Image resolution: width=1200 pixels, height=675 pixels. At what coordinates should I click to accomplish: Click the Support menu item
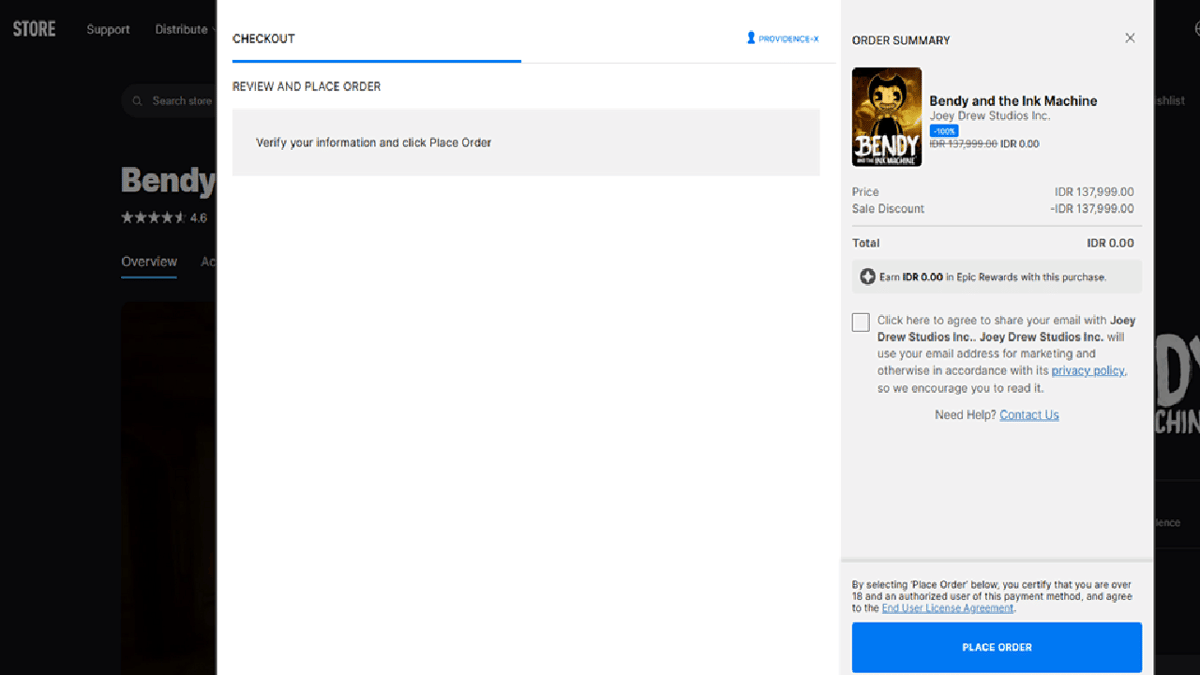(x=108, y=29)
